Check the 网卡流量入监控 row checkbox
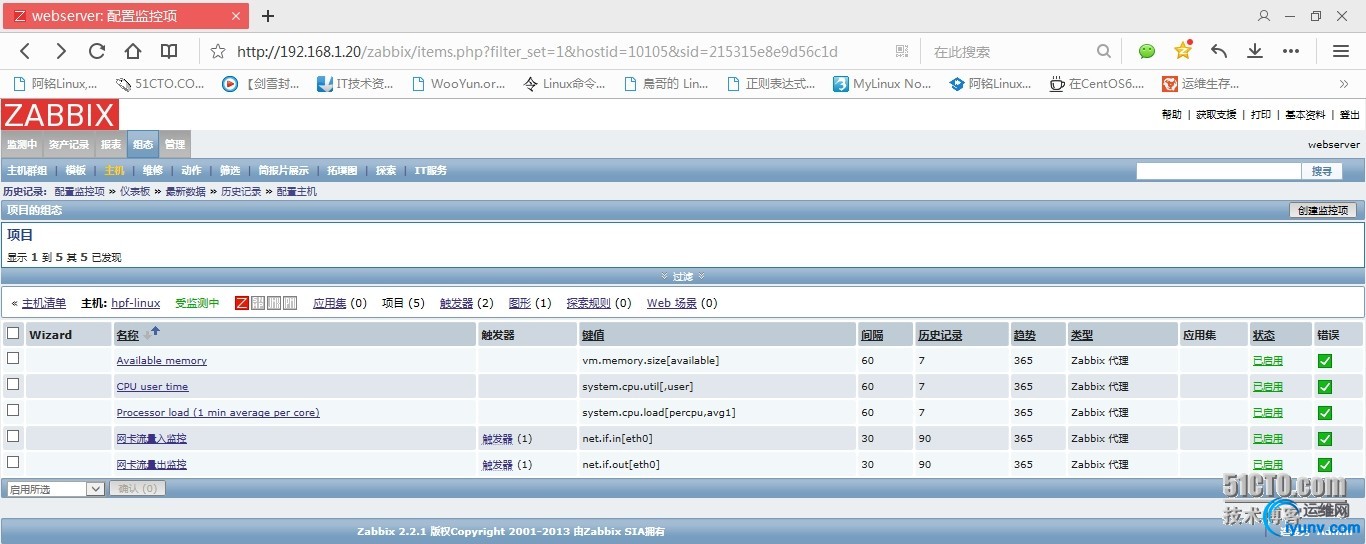1366x544 pixels. (13, 436)
